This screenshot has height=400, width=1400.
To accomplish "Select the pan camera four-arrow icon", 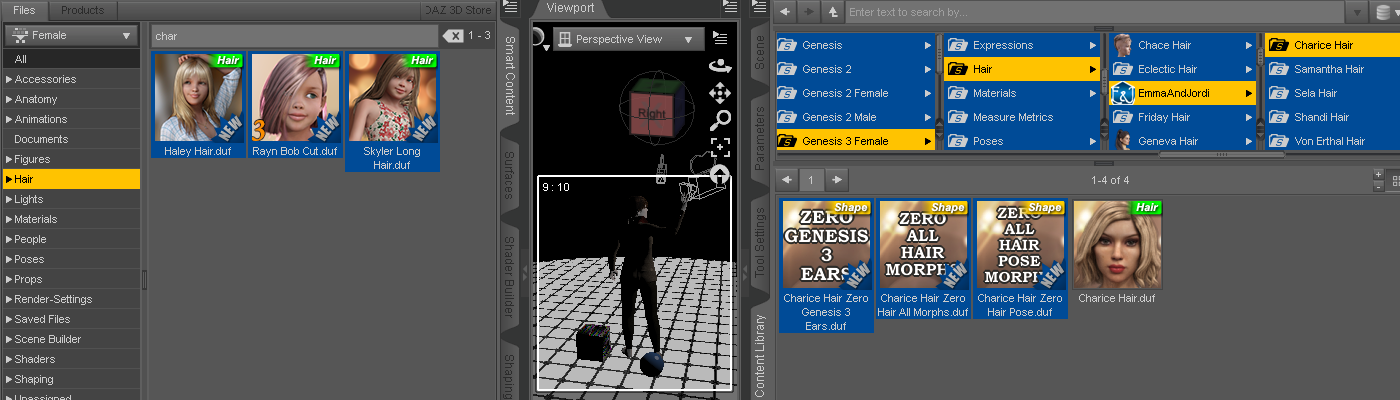I will pyautogui.click(x=719, y=94).
